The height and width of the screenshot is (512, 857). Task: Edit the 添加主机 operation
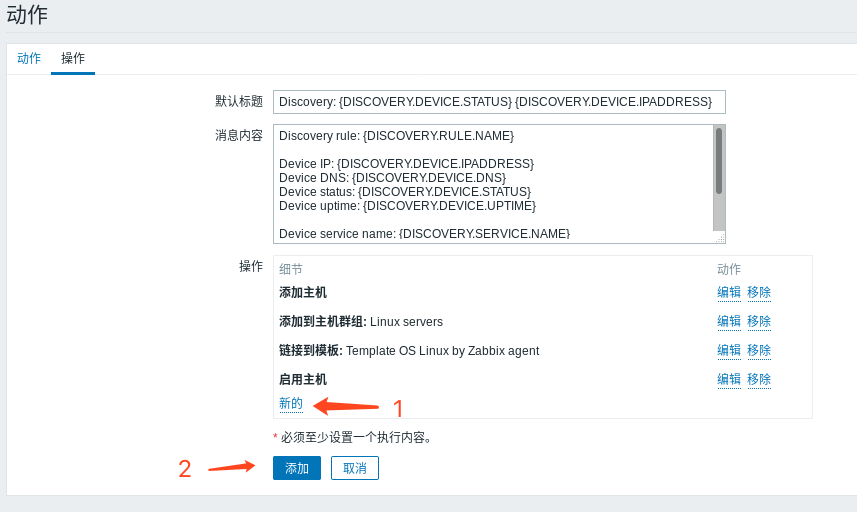(x=728, y=293)
